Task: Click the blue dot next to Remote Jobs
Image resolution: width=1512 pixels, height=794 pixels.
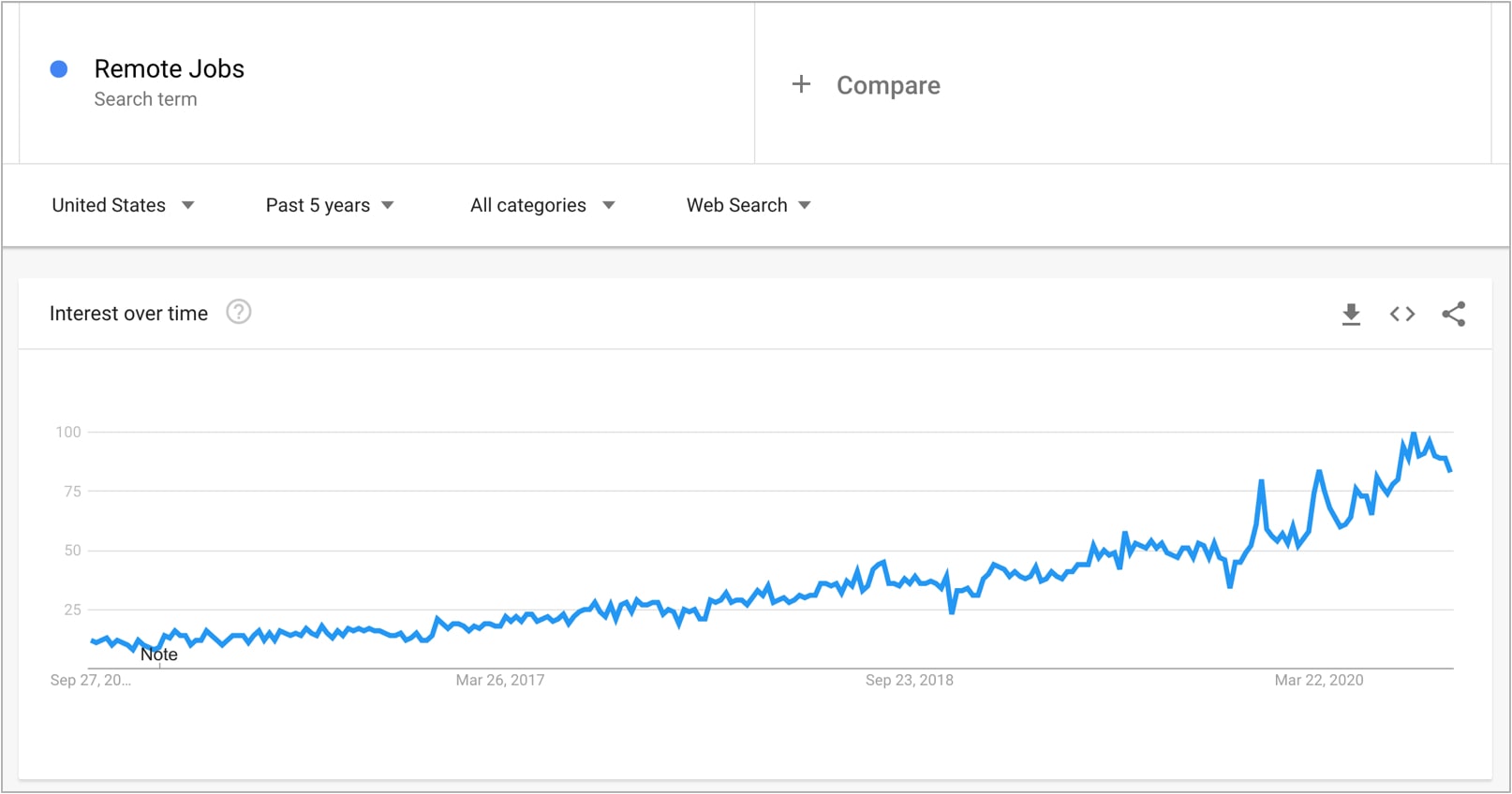Action: [59, 69]
